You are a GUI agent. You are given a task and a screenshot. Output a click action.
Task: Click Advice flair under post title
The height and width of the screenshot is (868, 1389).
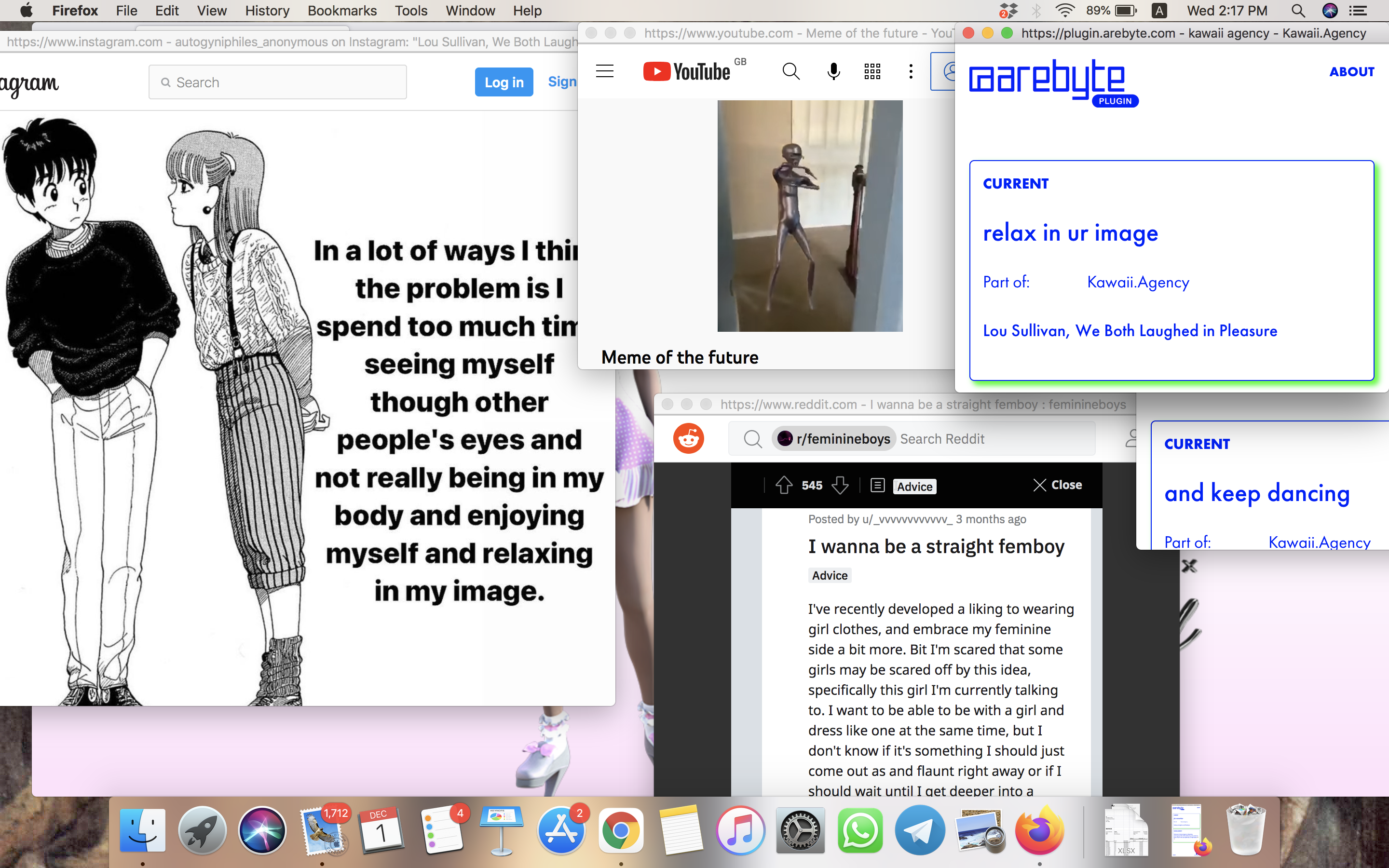(830, 575)
